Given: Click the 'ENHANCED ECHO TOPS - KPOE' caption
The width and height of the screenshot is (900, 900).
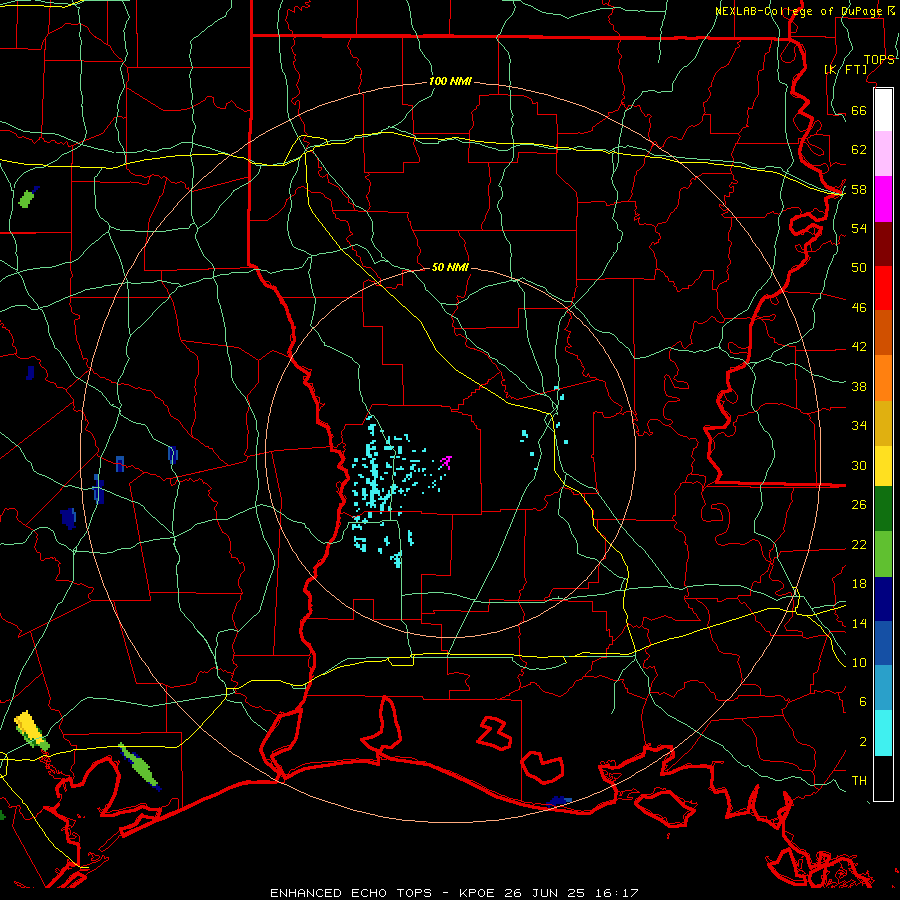Looking at the screenshot, I should 385,893.
